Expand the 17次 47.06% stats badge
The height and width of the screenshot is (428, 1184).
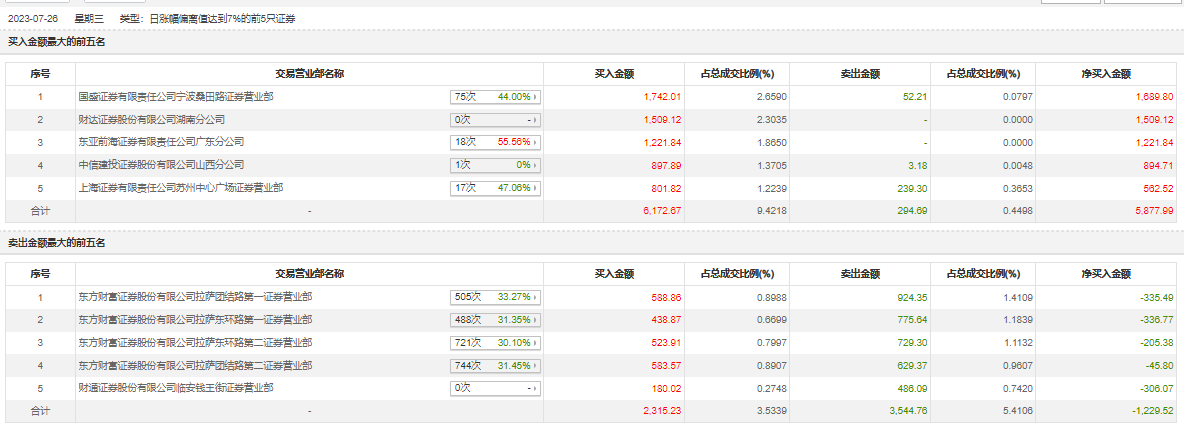pyautogui.click(x=495, y=187)
